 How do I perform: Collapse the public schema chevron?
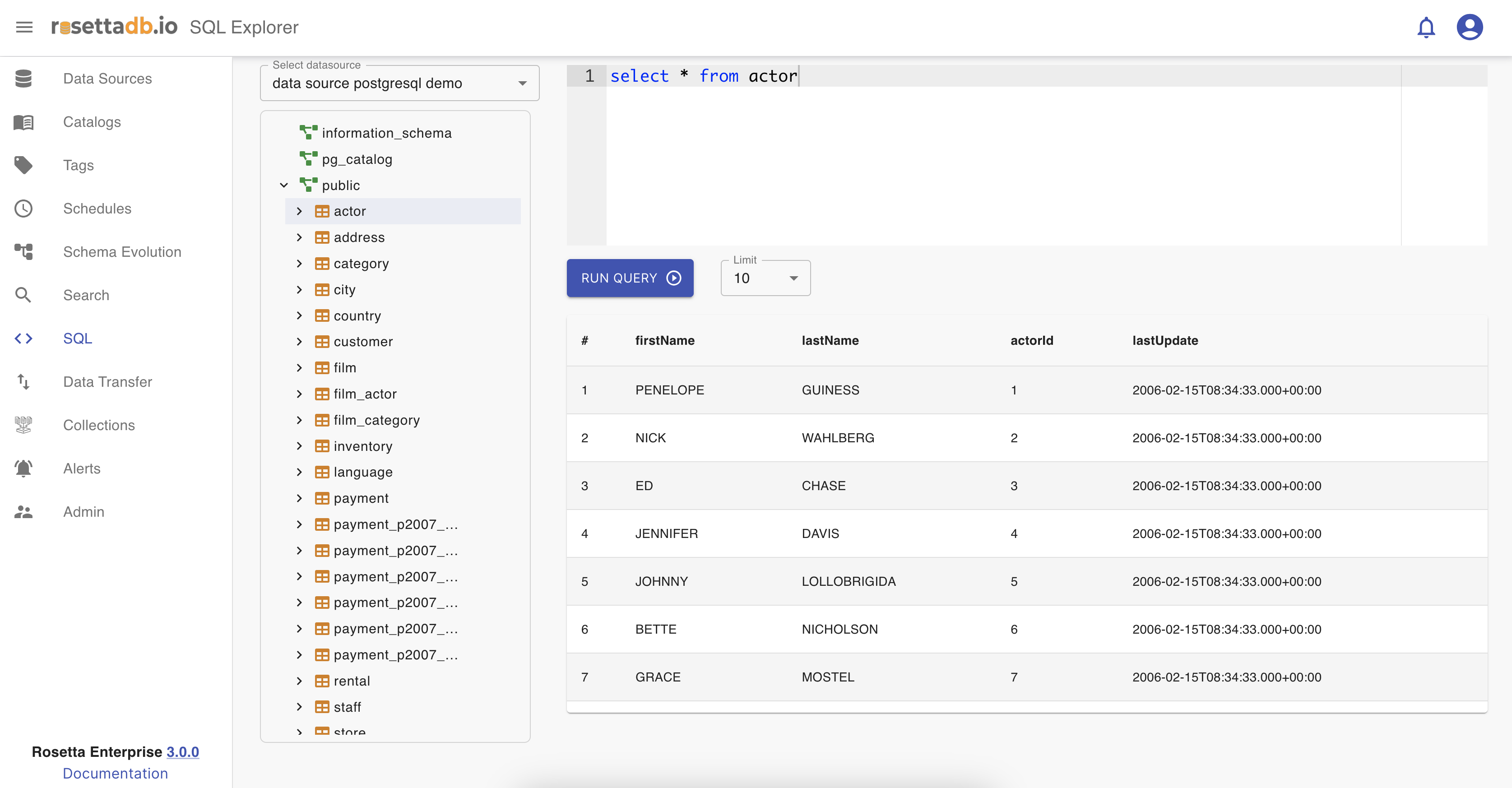284,185
